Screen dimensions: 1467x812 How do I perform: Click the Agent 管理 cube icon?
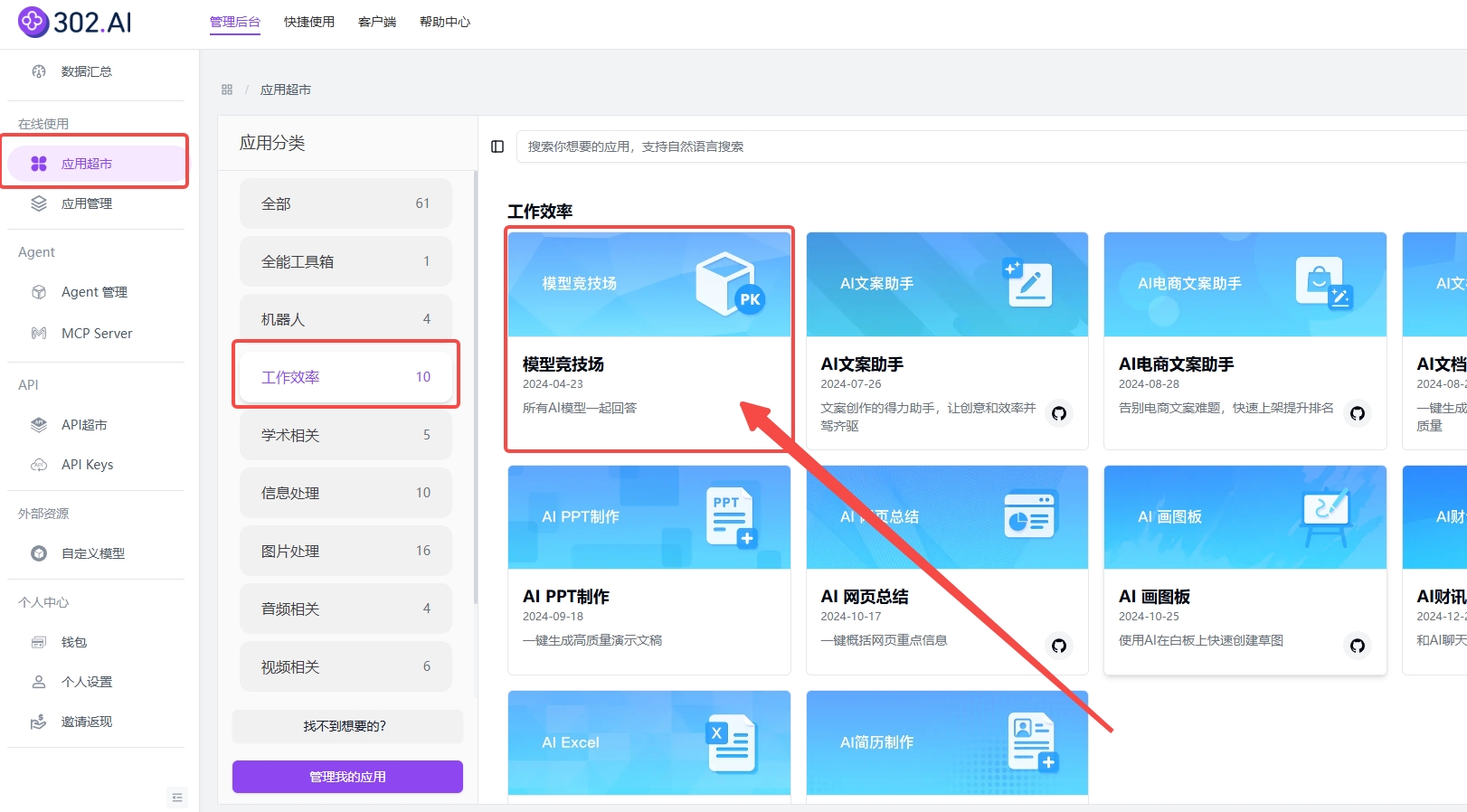[x=39, y=292]
